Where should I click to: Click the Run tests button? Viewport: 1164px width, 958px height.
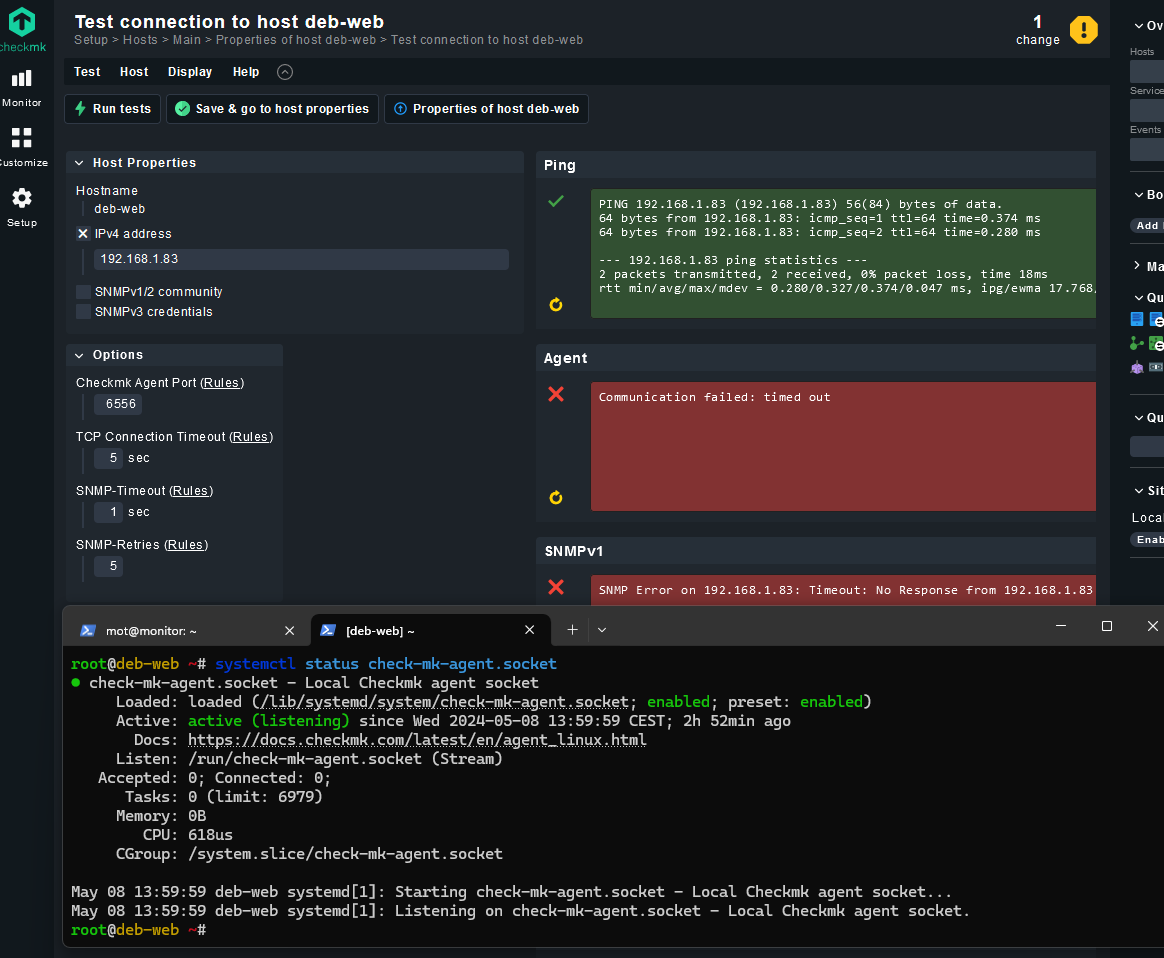113,109
